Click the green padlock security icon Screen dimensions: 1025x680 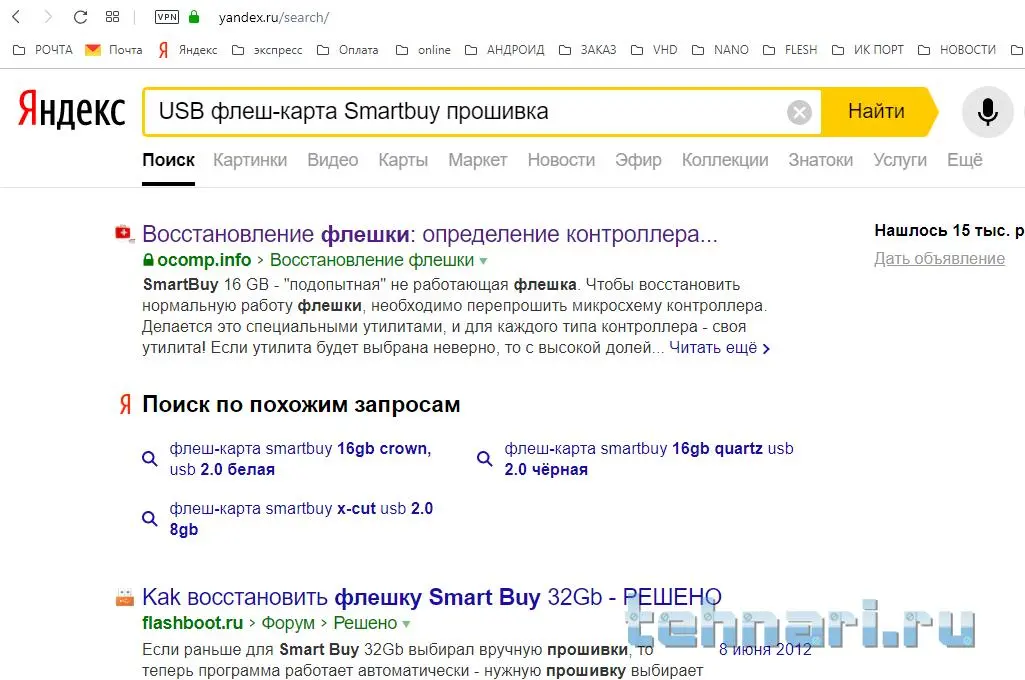(193, 17)
